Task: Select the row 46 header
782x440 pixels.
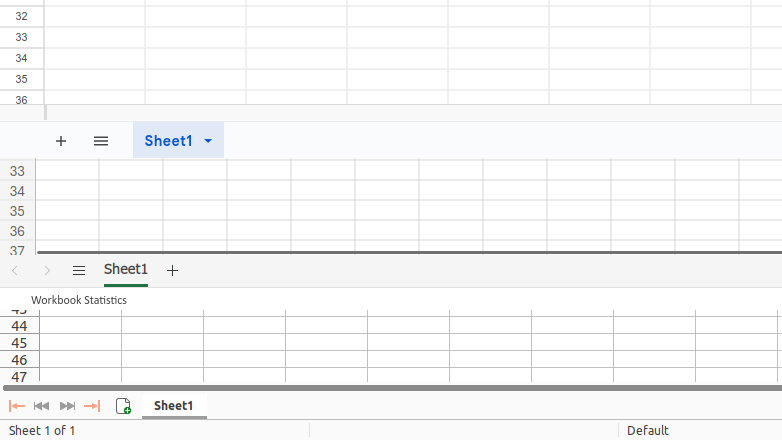Action: 19,360
